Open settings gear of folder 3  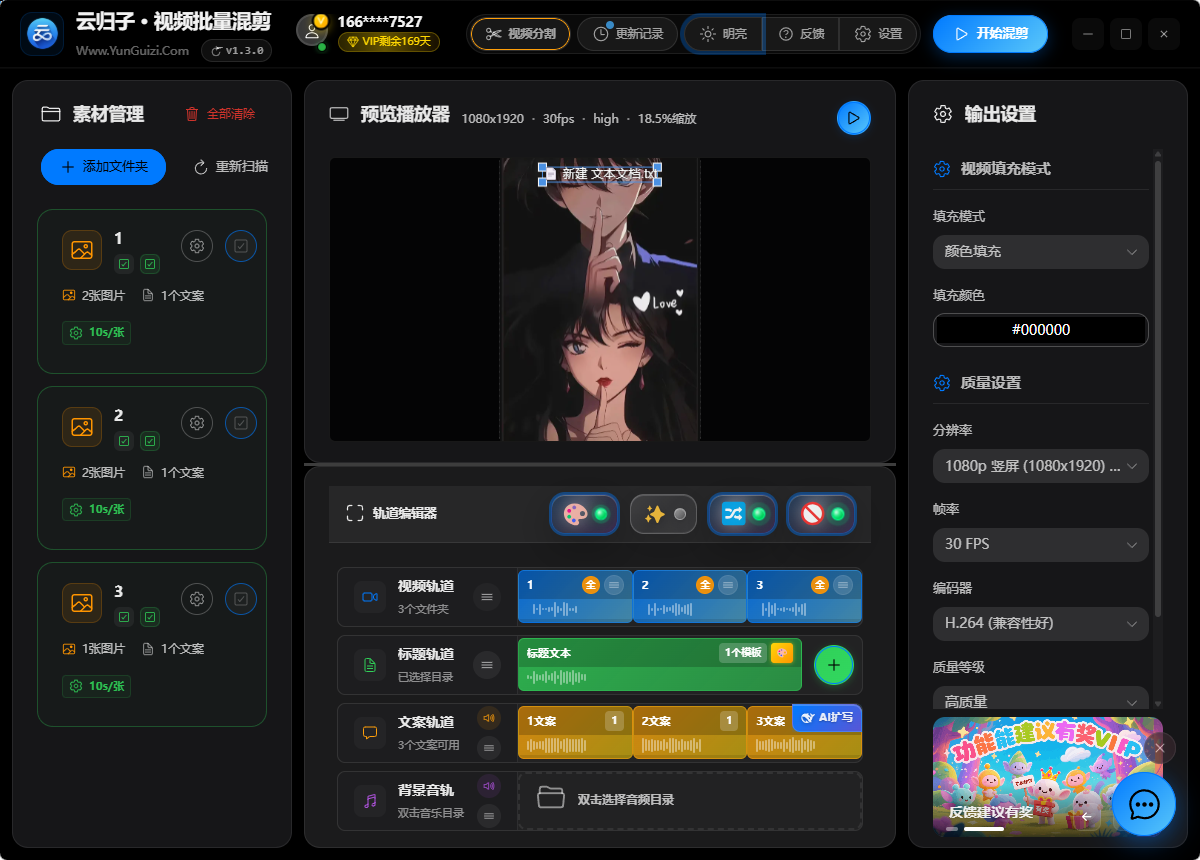(197, 599)
